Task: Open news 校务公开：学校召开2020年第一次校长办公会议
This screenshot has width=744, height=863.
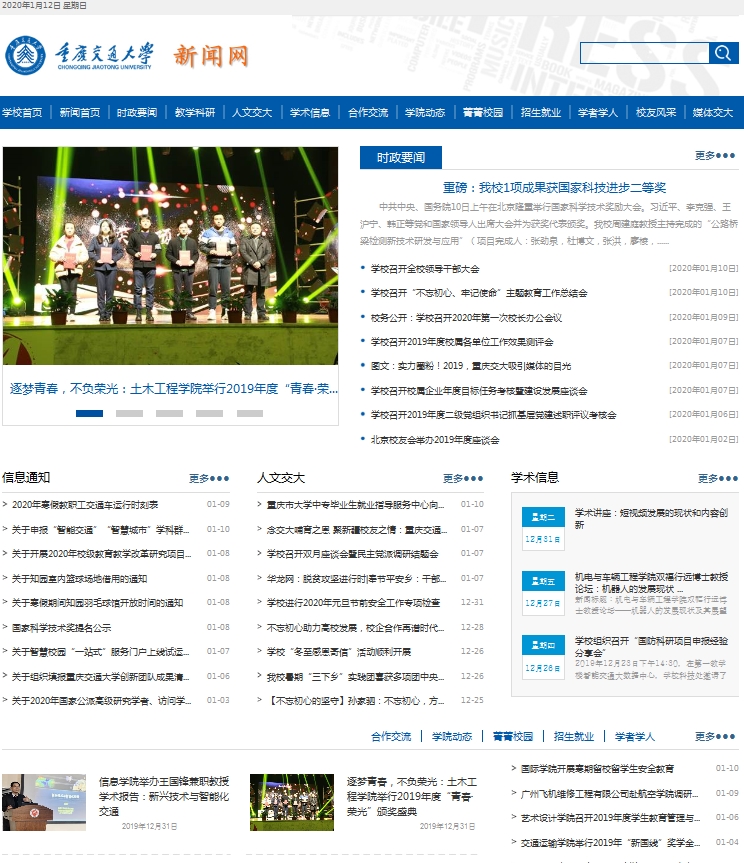Action: [466, 318]
